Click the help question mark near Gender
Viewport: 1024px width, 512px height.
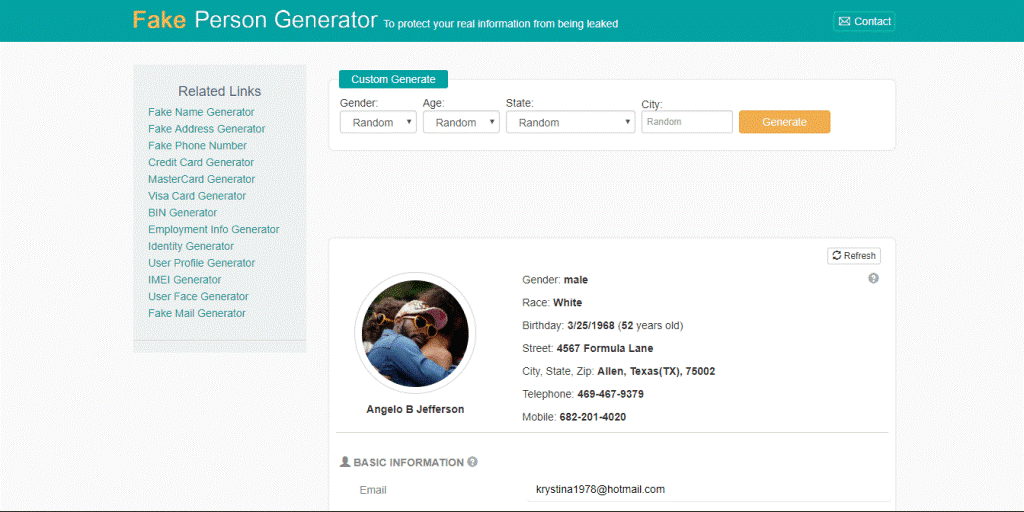click(x=873, y=278)
